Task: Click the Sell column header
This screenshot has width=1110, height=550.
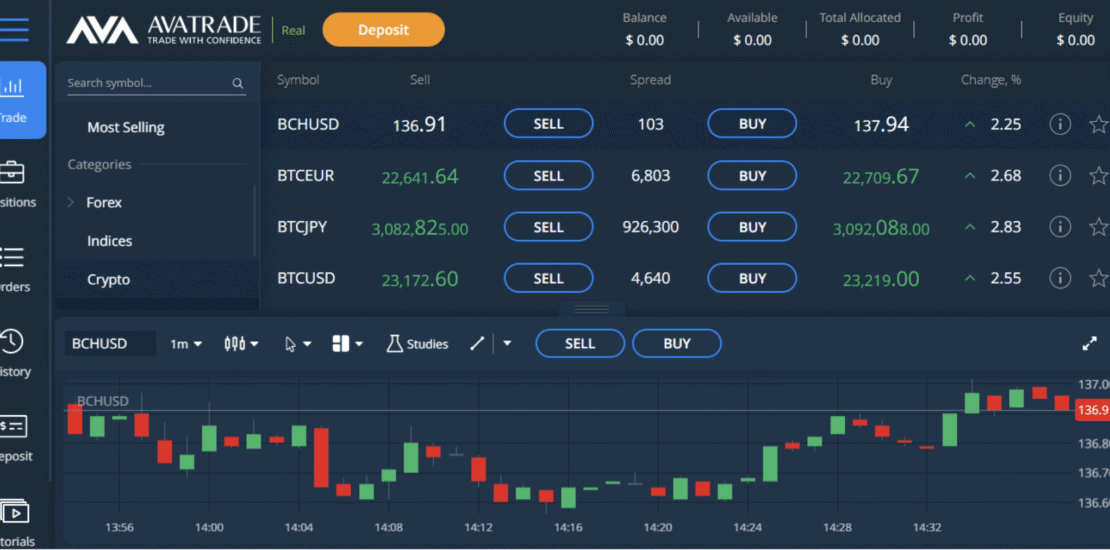Action: pos(420,80)
